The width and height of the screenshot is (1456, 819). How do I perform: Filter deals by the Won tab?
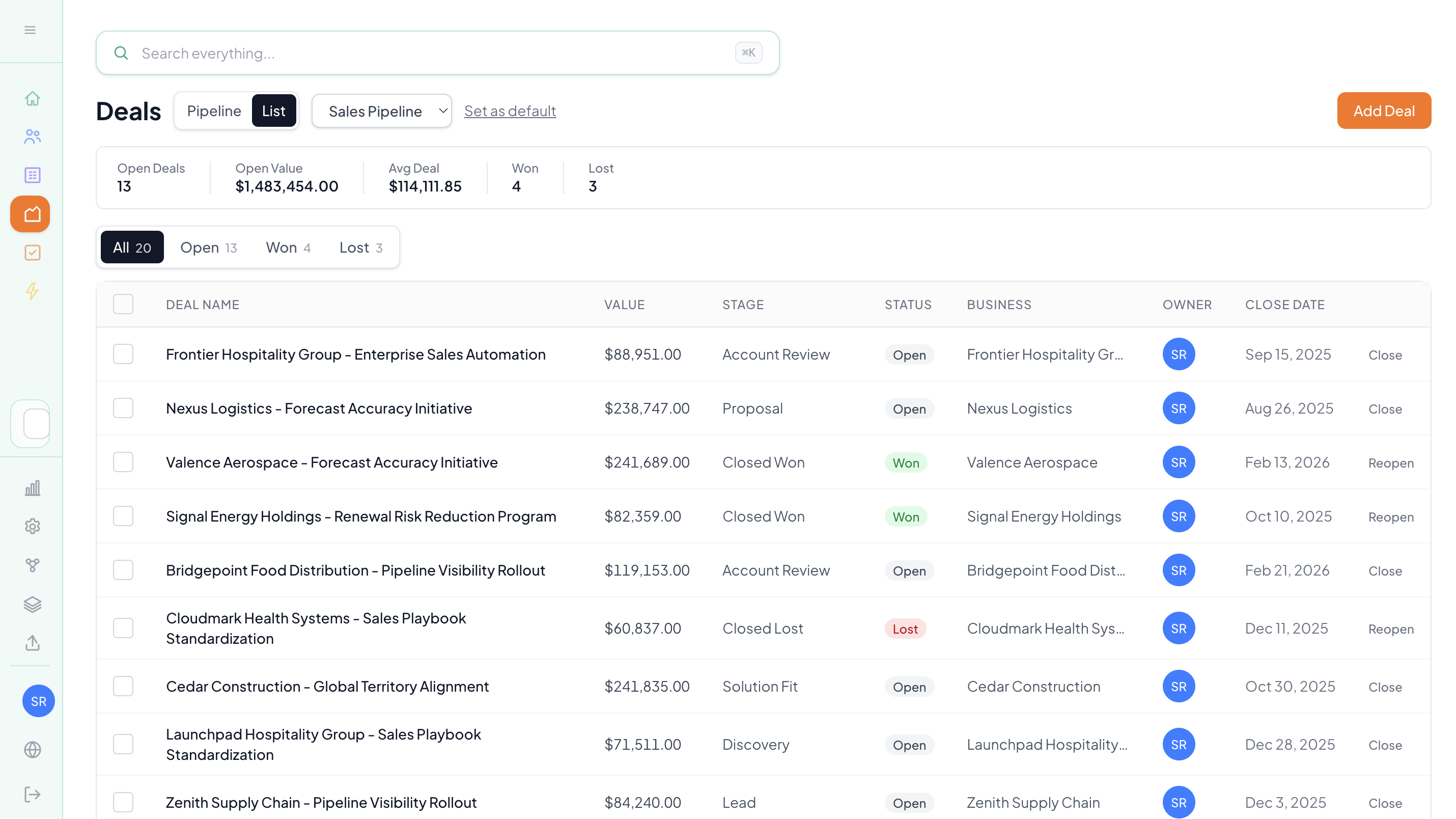[x=287, y=247]
